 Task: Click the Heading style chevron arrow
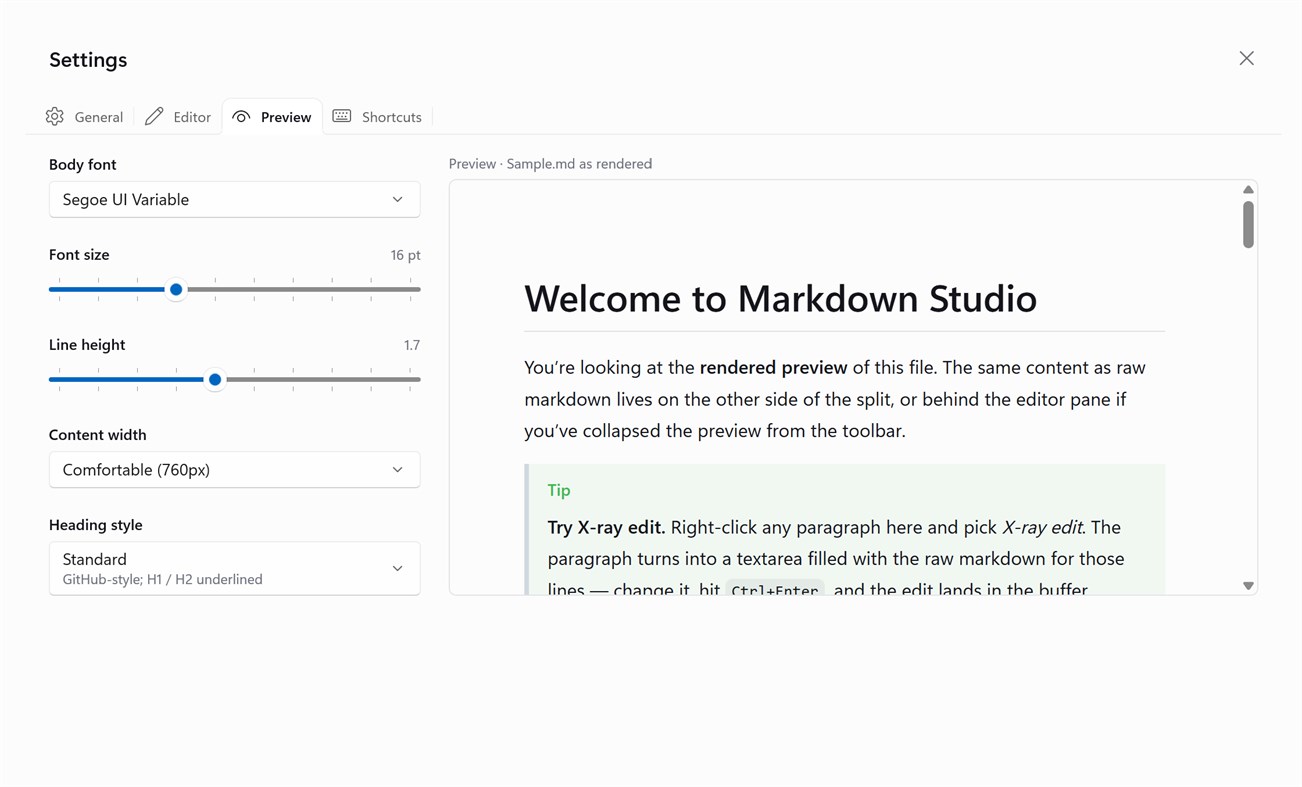(x=398, y=568)
